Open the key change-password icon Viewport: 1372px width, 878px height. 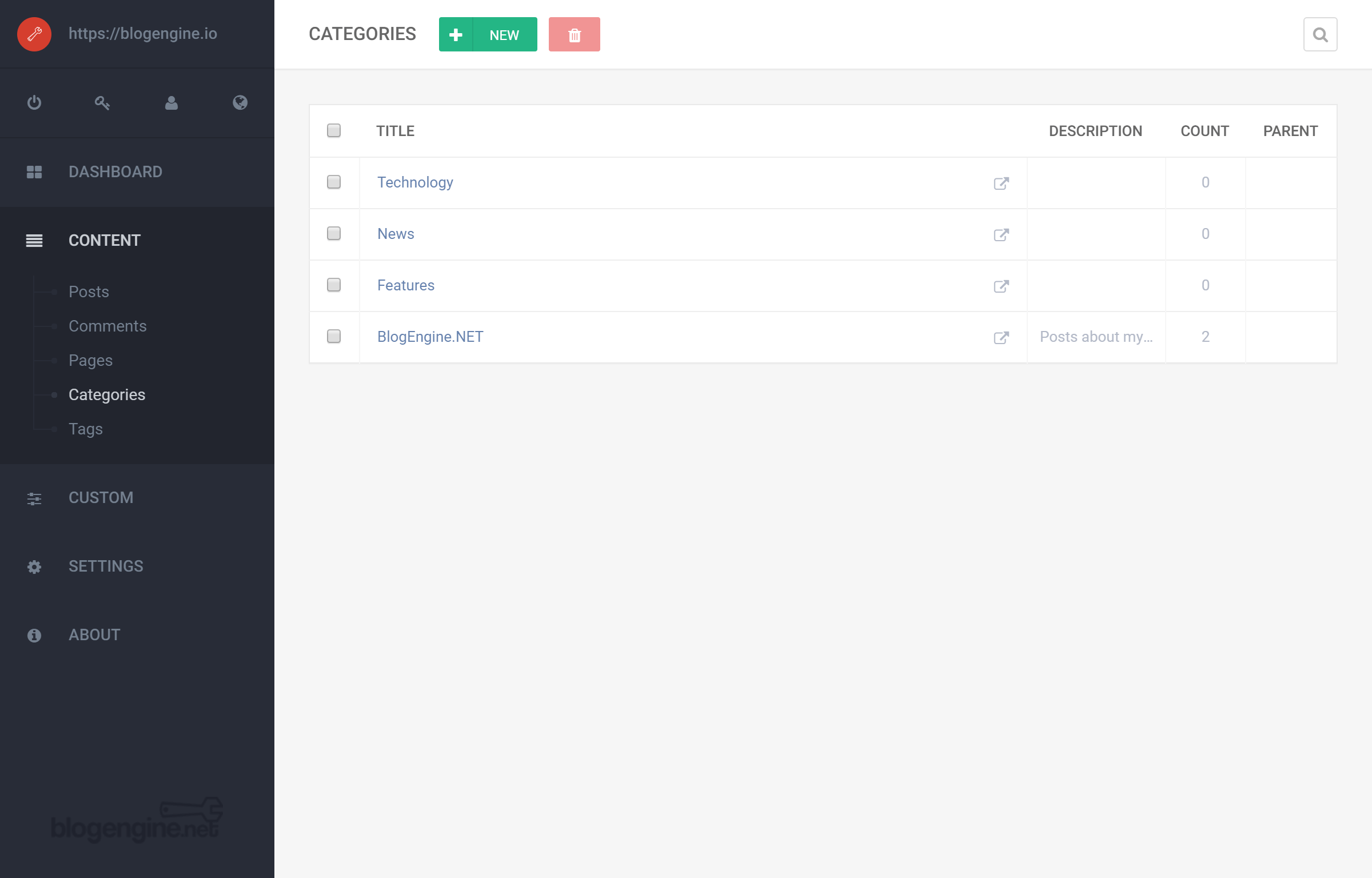(102, 103)
